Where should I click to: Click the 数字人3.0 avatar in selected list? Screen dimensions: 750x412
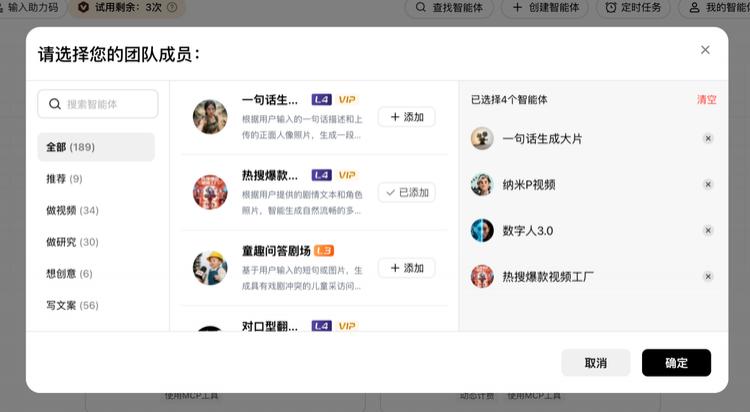[x=482, y=231]
